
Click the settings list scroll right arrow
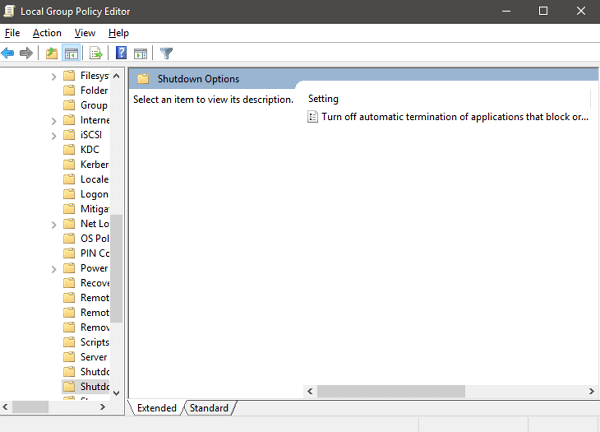click(x=591, y=391)
